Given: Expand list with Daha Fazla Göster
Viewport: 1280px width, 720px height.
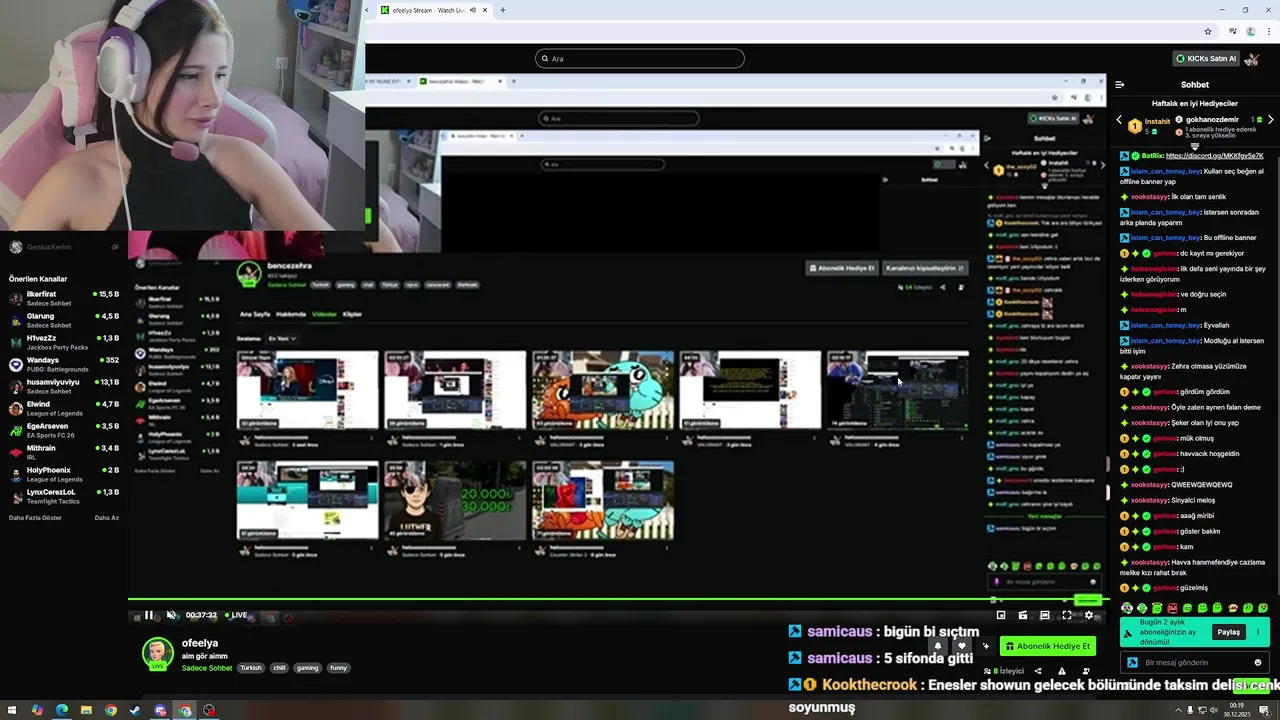Looking at the screenshot, I should pyautogui.click(x=35, y=518).
